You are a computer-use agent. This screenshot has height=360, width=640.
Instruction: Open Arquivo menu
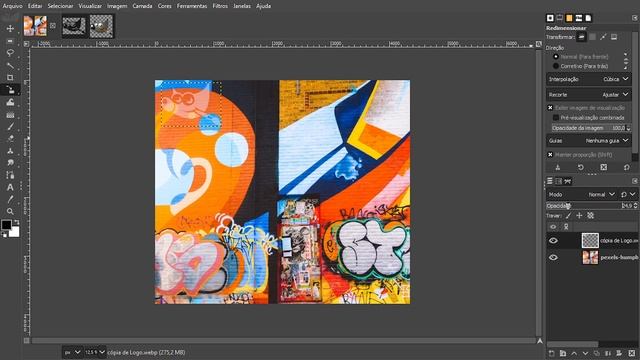(x=12, y=6)
